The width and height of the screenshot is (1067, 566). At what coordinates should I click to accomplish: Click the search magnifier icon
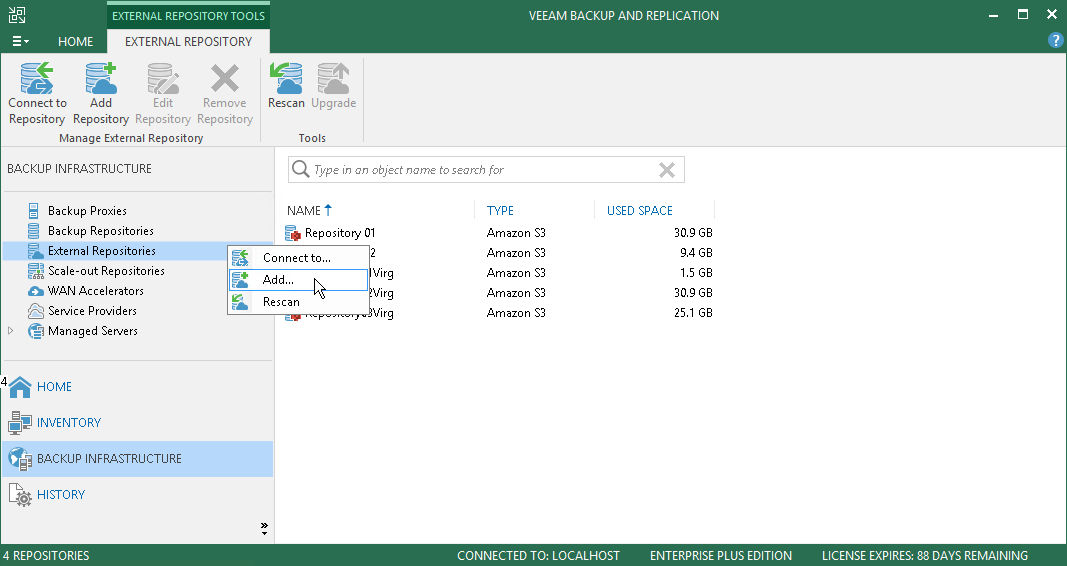(300, 169)
